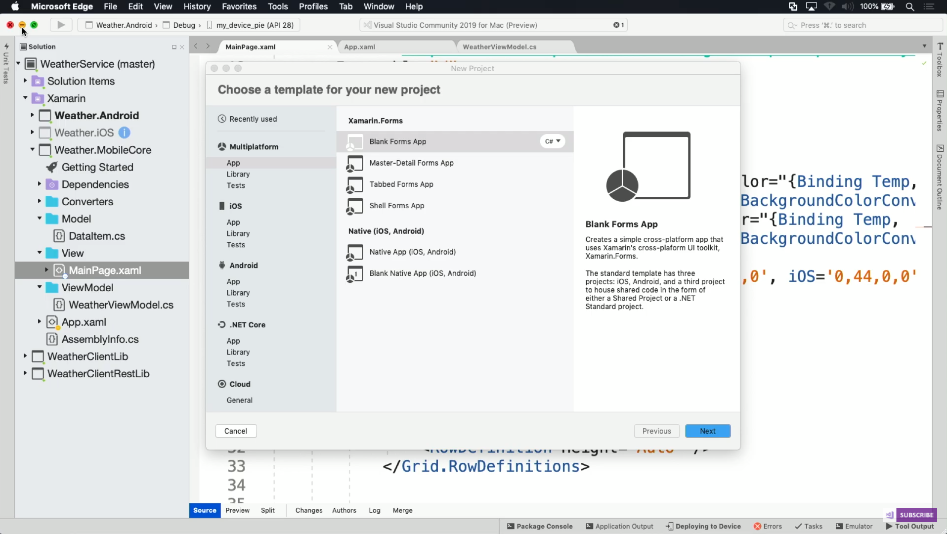Viewport: 947px width, 534px height.
Task: Open the Application Output pad
Action: tap(619, 526)
